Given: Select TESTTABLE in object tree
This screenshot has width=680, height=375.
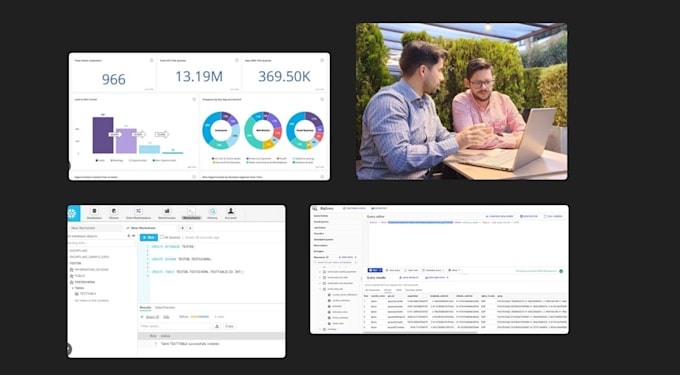Looking at the screenshot, I should pos(85,293).
